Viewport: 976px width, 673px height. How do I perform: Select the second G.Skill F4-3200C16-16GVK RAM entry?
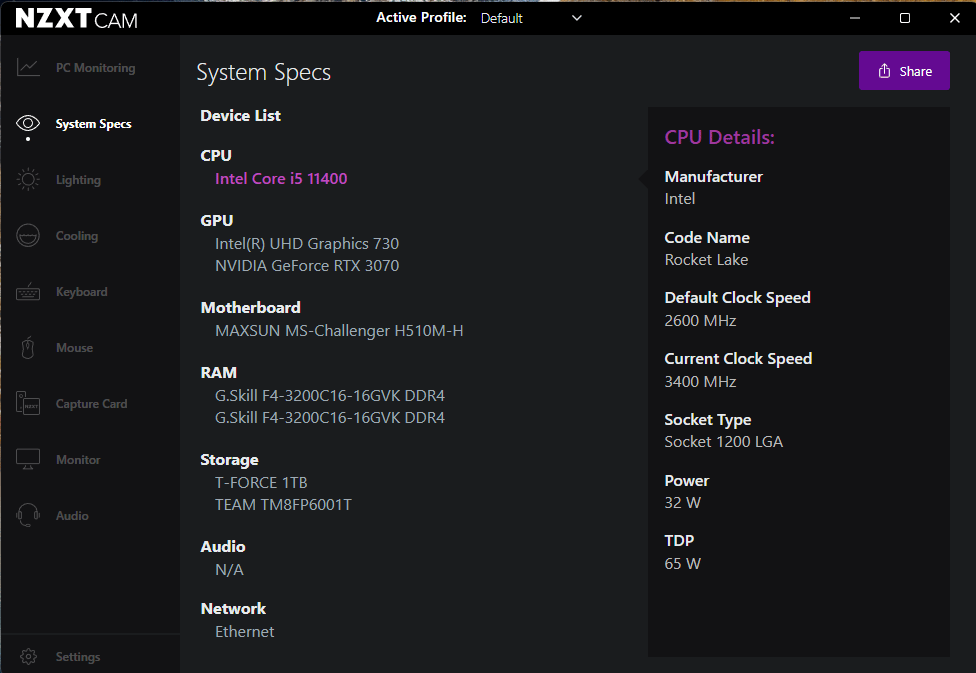pos(330,418)
